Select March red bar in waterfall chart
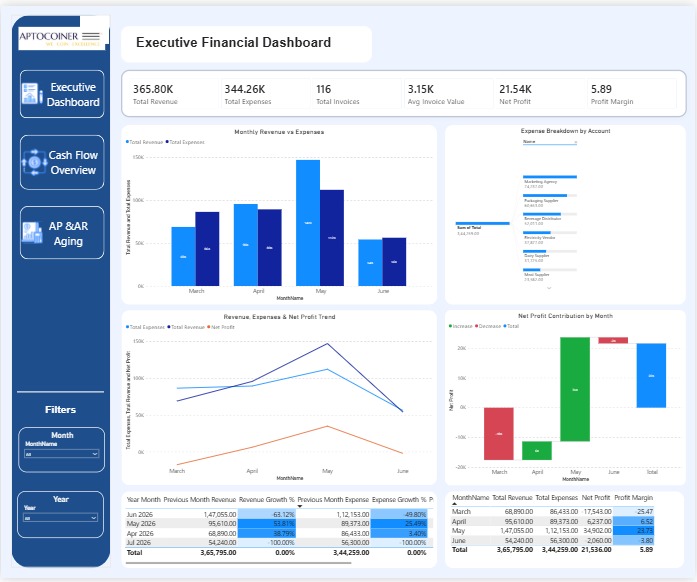Screen dimensions: 697x582 499,433
